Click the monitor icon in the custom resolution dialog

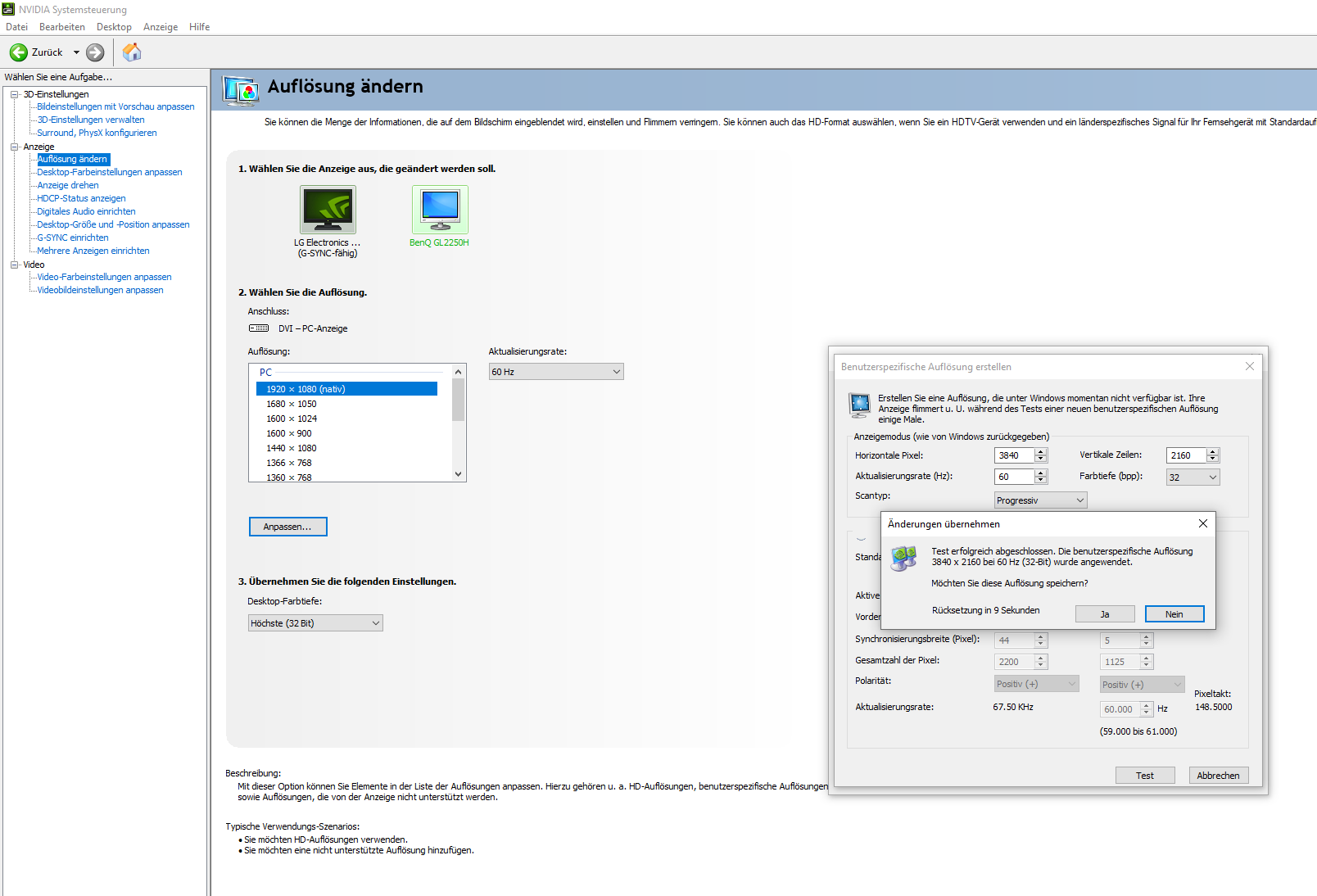click(860, 404)
